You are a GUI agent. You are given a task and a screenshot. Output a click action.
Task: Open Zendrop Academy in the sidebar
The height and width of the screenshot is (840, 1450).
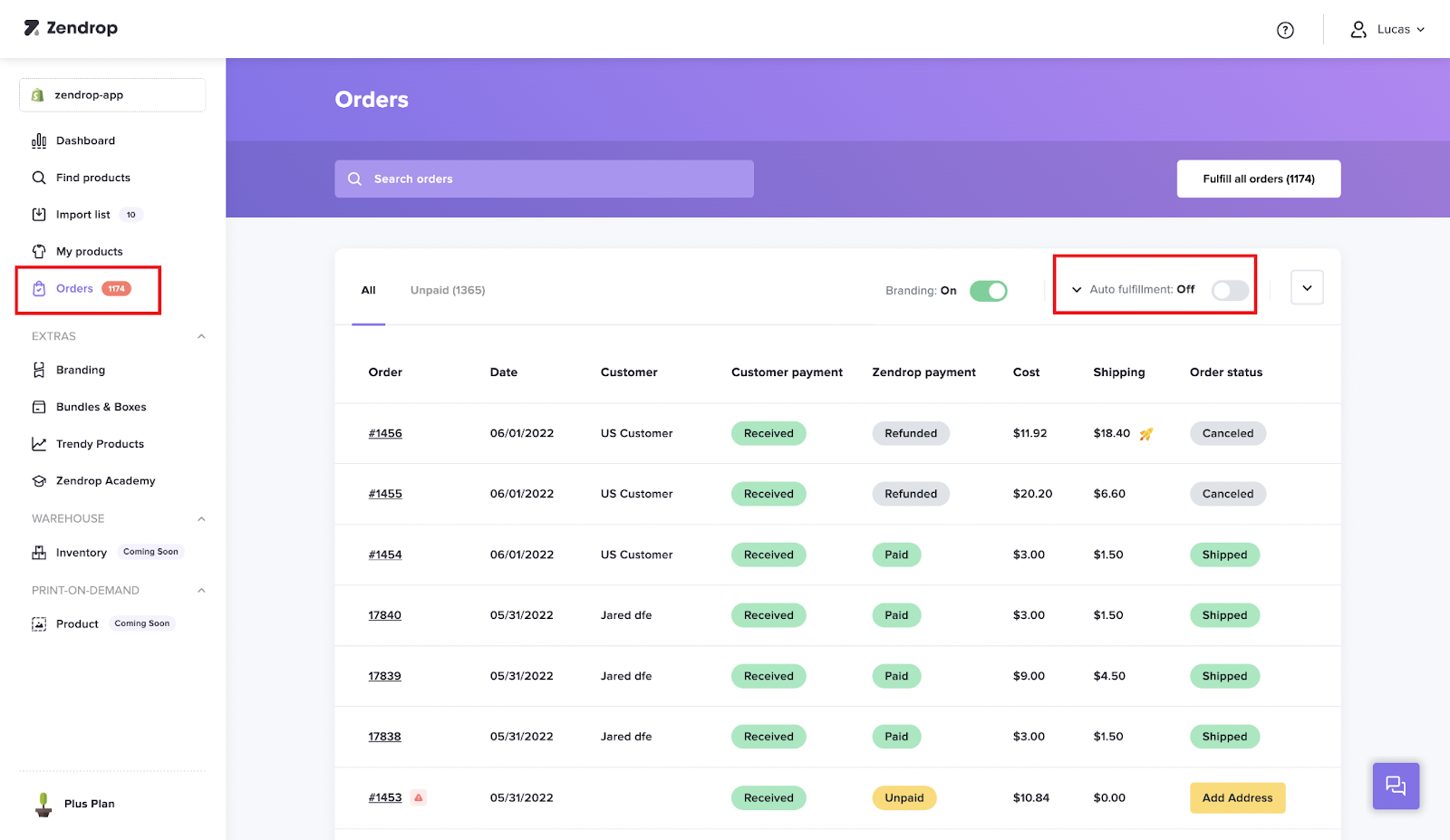coord(105,481)
